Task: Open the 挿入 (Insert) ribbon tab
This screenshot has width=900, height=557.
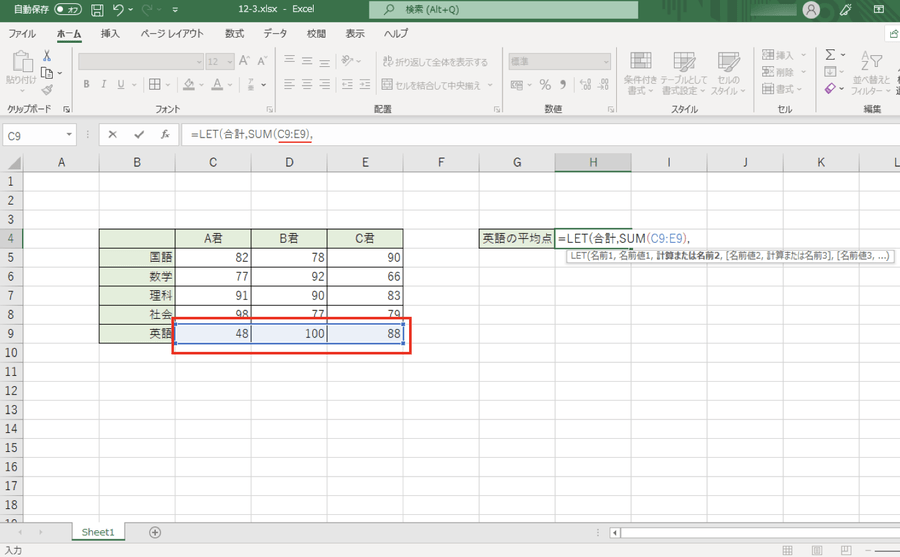Action: click(110, 33)
